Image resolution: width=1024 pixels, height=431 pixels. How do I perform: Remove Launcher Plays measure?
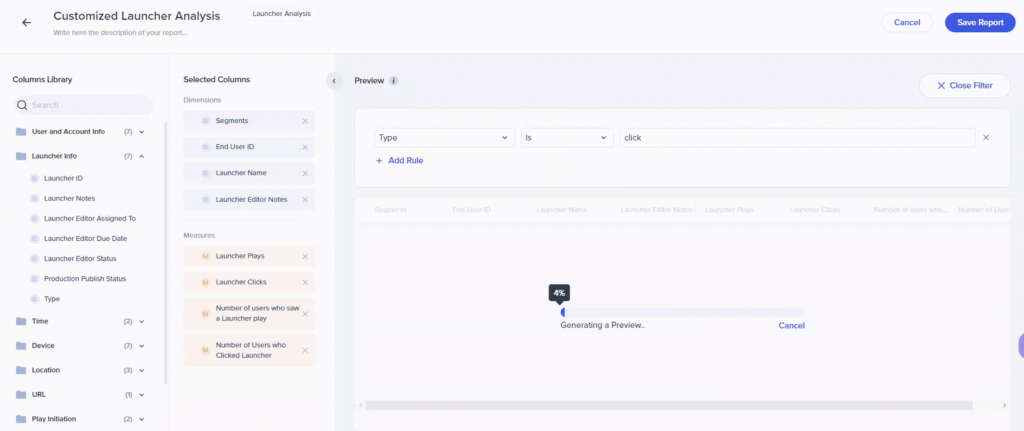(305, 257)
